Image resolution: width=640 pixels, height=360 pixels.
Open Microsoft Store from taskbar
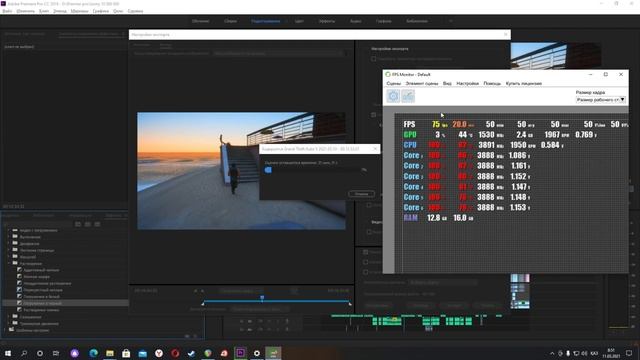point(126,353)
